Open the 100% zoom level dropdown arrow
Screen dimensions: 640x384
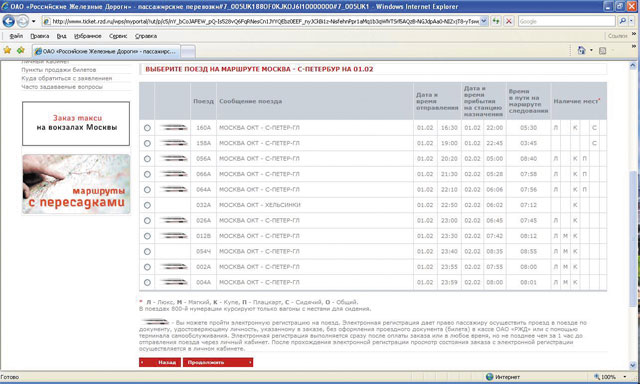(624, 377)
